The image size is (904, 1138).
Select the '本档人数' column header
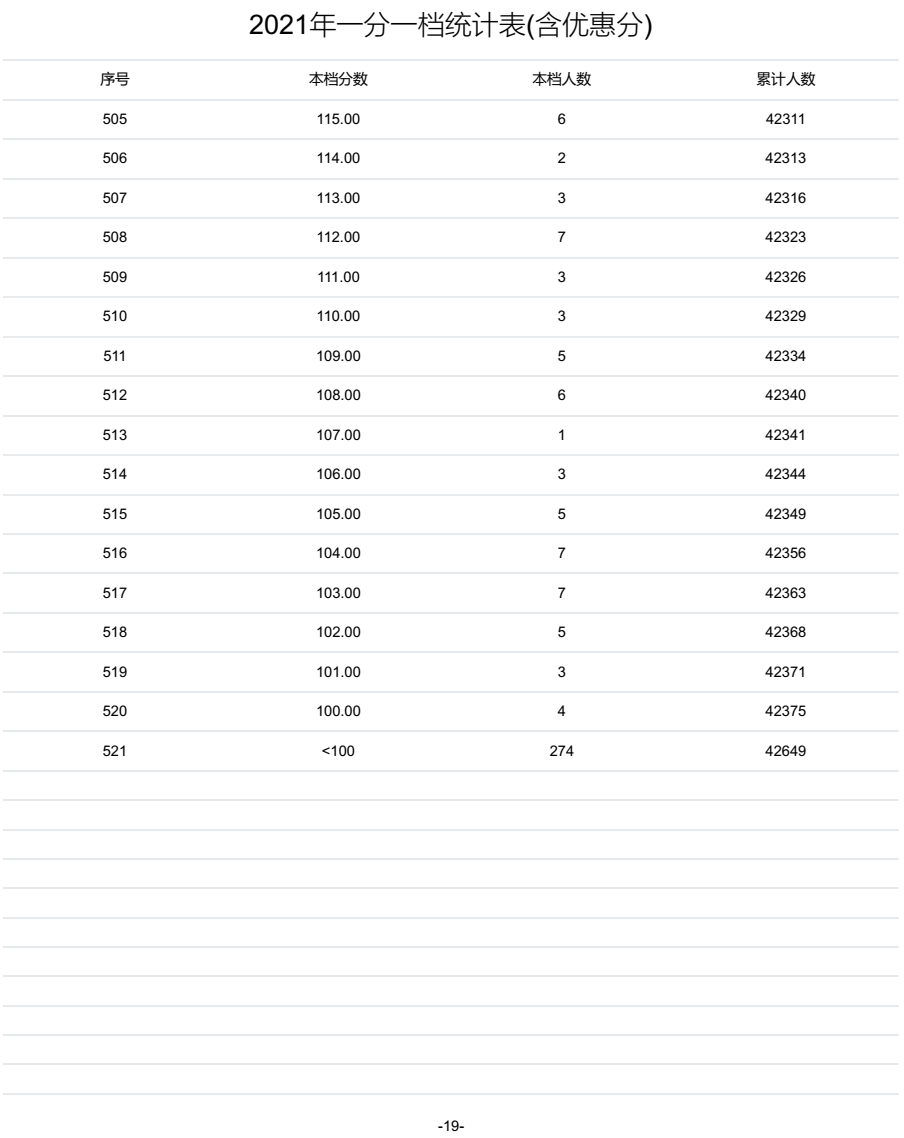pyautogui.click(x=561, y=81)
